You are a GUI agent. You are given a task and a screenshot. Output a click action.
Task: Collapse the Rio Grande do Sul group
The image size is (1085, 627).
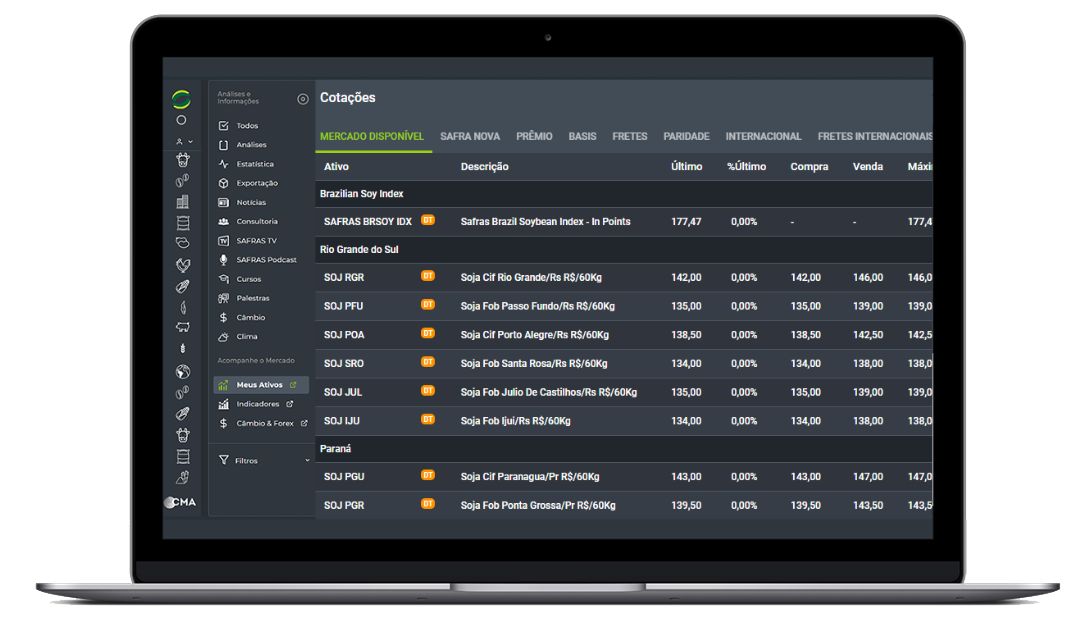click(x=360, y=249)
